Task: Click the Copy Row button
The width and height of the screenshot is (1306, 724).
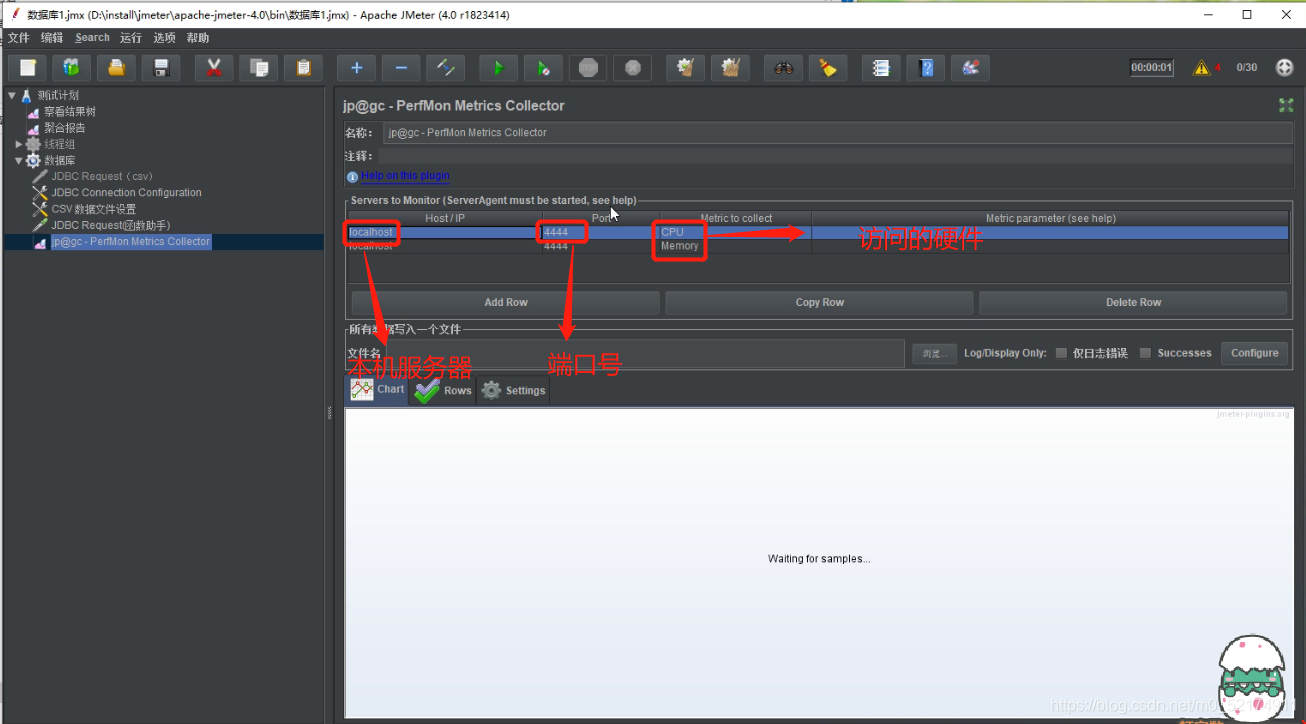Action: coord(820,303)
